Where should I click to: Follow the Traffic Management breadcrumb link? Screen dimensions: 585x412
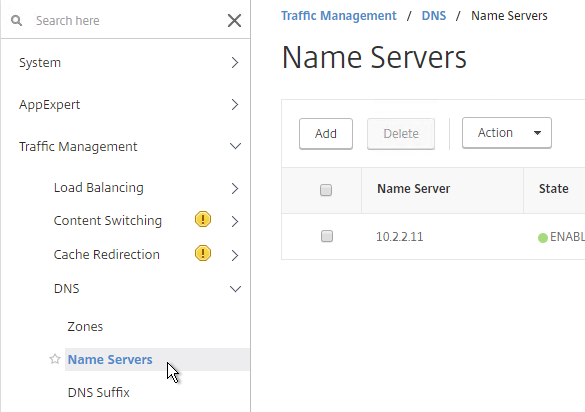tap(339, 16)
